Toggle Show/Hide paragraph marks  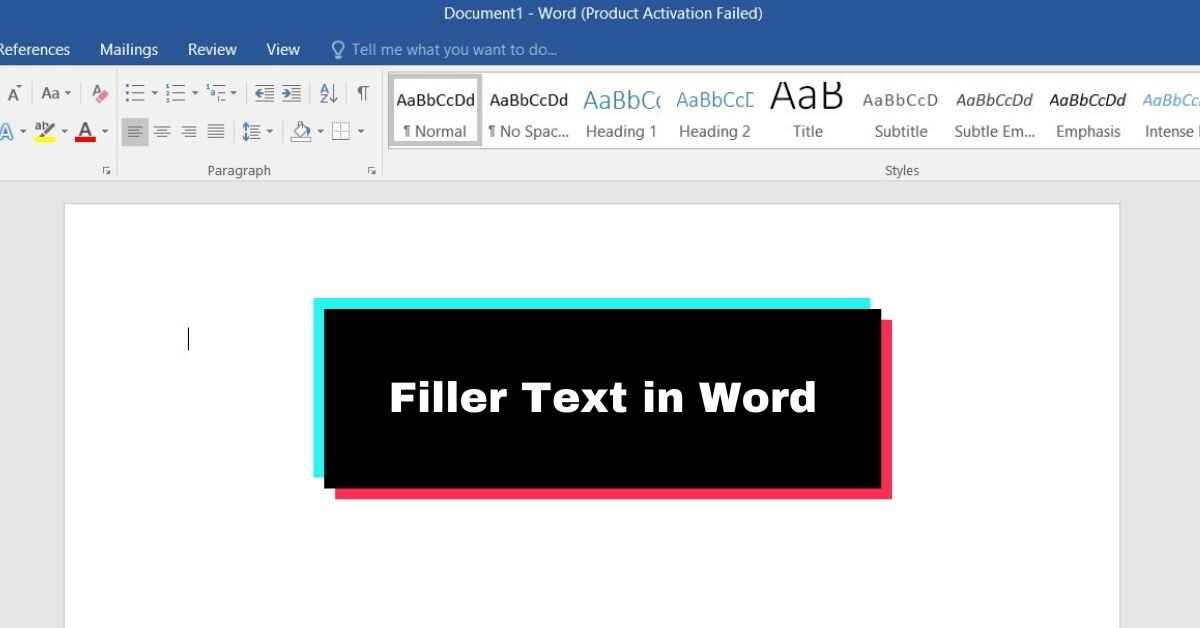tap(363, 94)
